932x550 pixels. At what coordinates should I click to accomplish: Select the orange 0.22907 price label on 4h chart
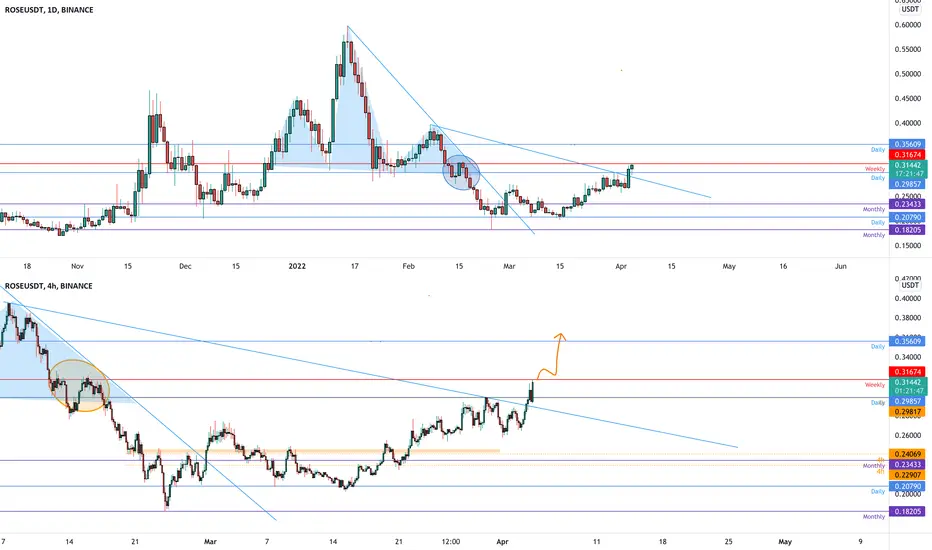click(x=907, y=475)
